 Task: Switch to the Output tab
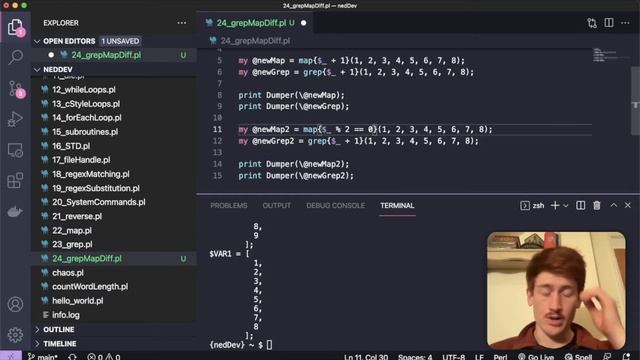click(x=276, y=205)
